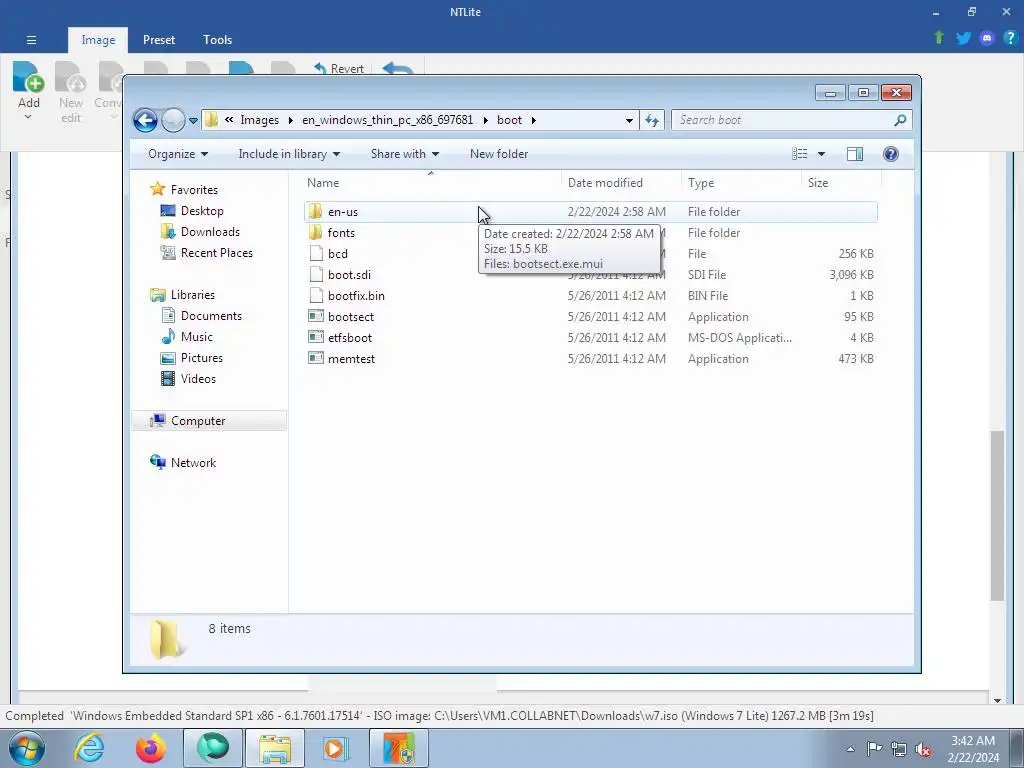1024x768 pixels.
Task: Click the Images path segment
Action: point(259,120)
